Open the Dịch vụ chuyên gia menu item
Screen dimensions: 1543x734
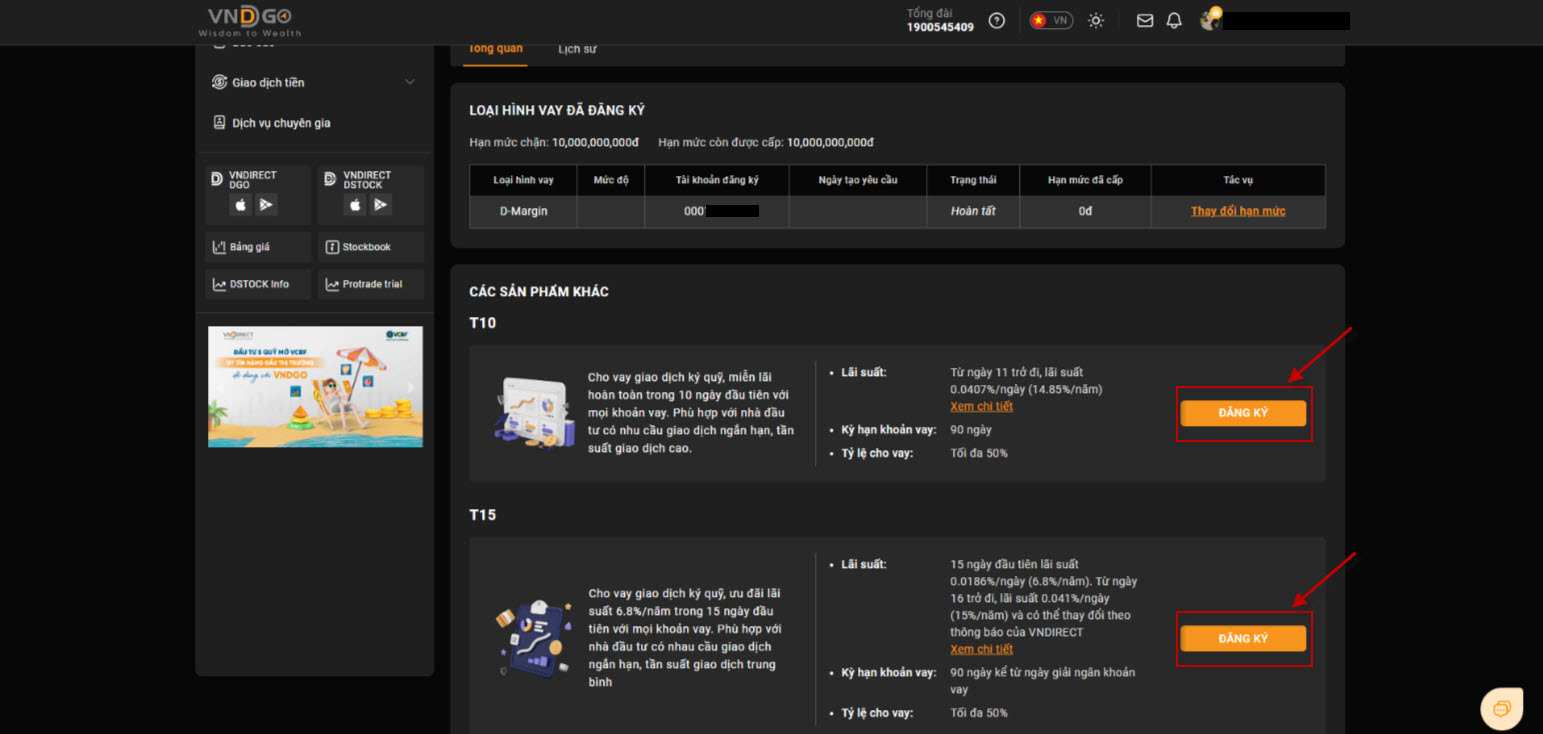[314, 123]
